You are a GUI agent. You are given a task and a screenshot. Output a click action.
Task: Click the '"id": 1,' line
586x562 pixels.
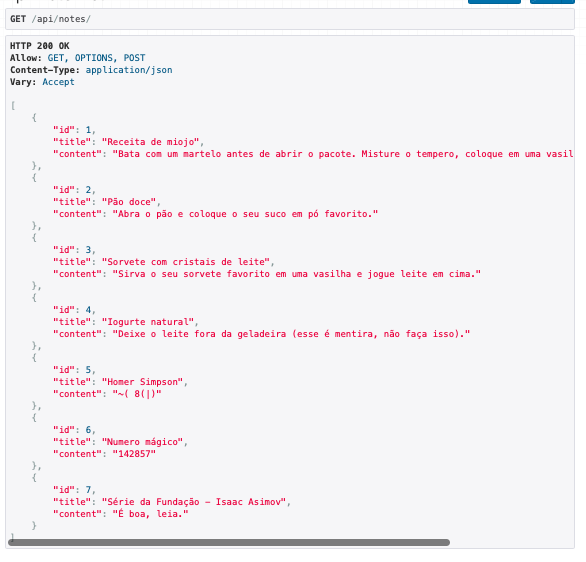[74, 130]
